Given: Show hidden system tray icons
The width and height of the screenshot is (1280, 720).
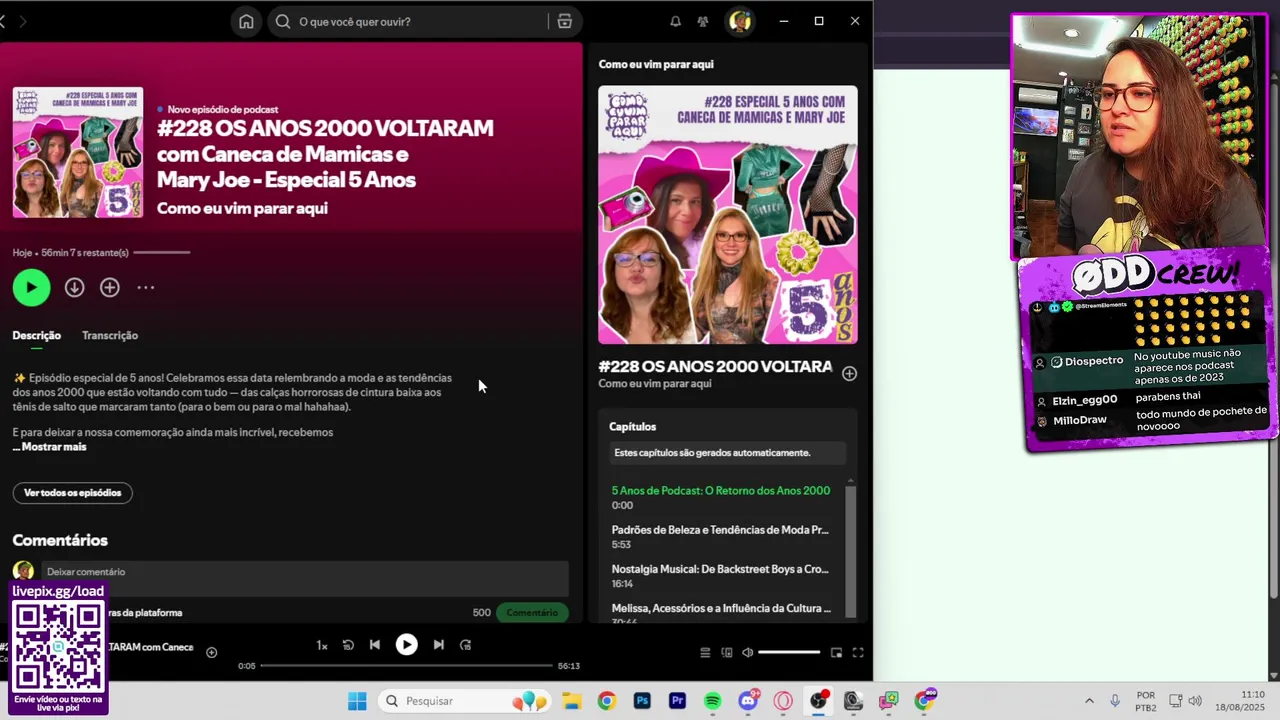Looking at the screenshot, I should [x=1089, y=701].
